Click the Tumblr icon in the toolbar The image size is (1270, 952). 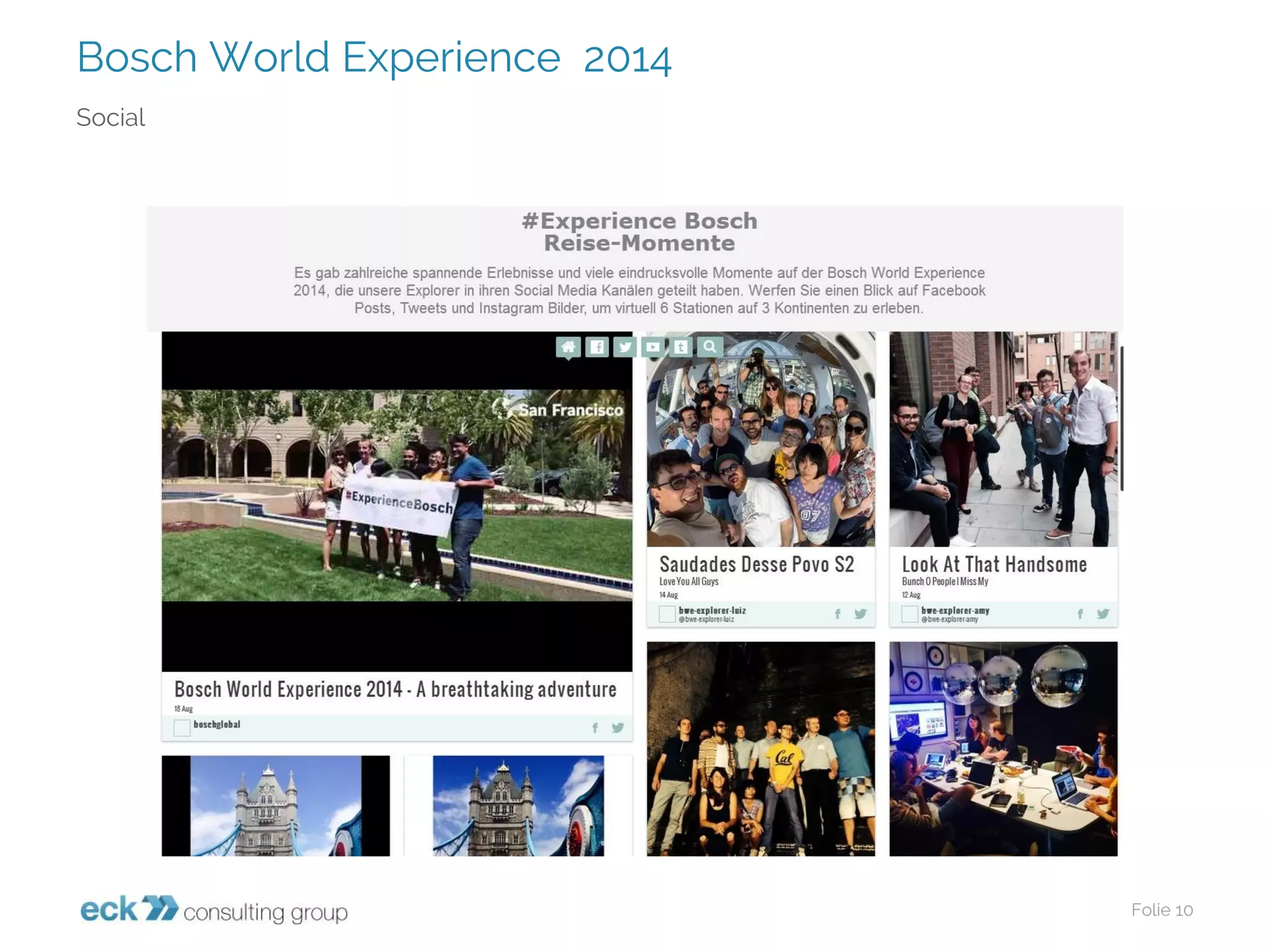tap(681, 347)
